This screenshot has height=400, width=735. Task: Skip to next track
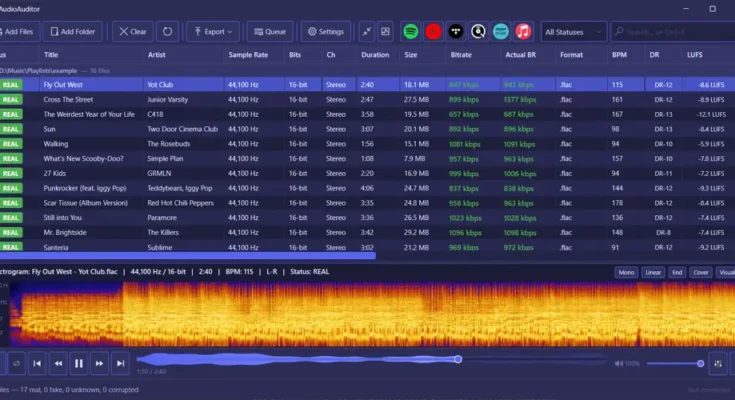pos(120,363)
